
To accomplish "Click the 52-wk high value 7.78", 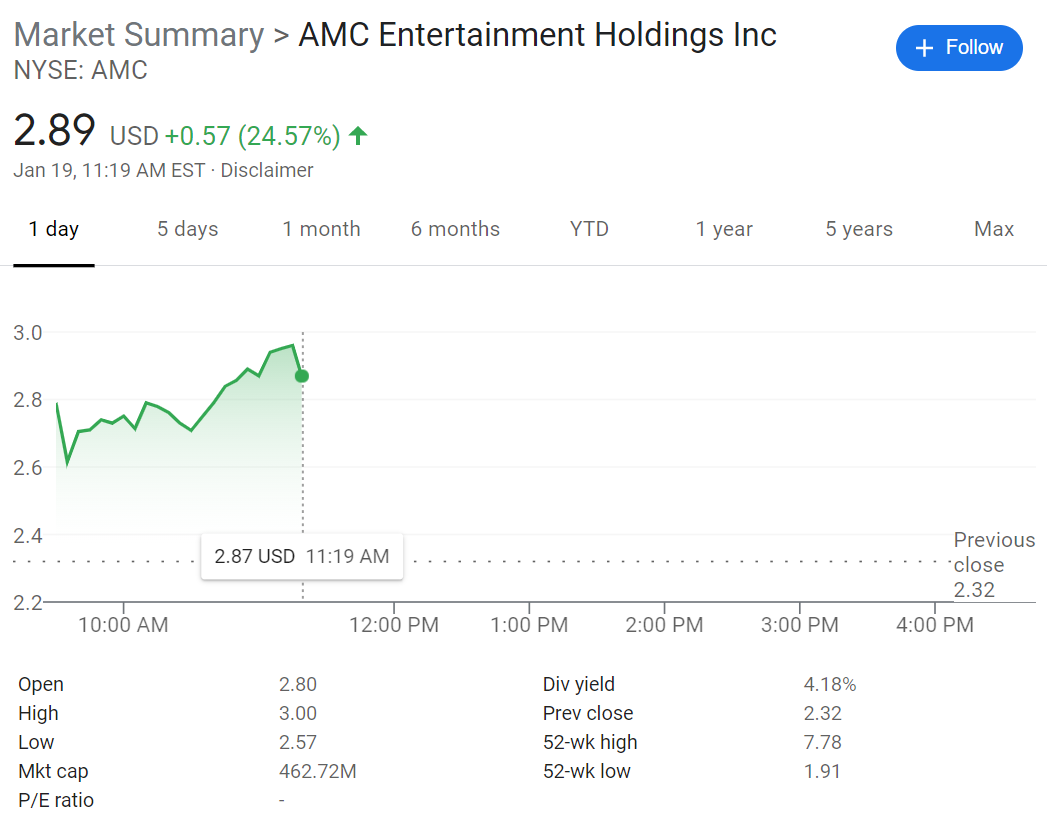I will pyautogui.click(x=822, y=742).
